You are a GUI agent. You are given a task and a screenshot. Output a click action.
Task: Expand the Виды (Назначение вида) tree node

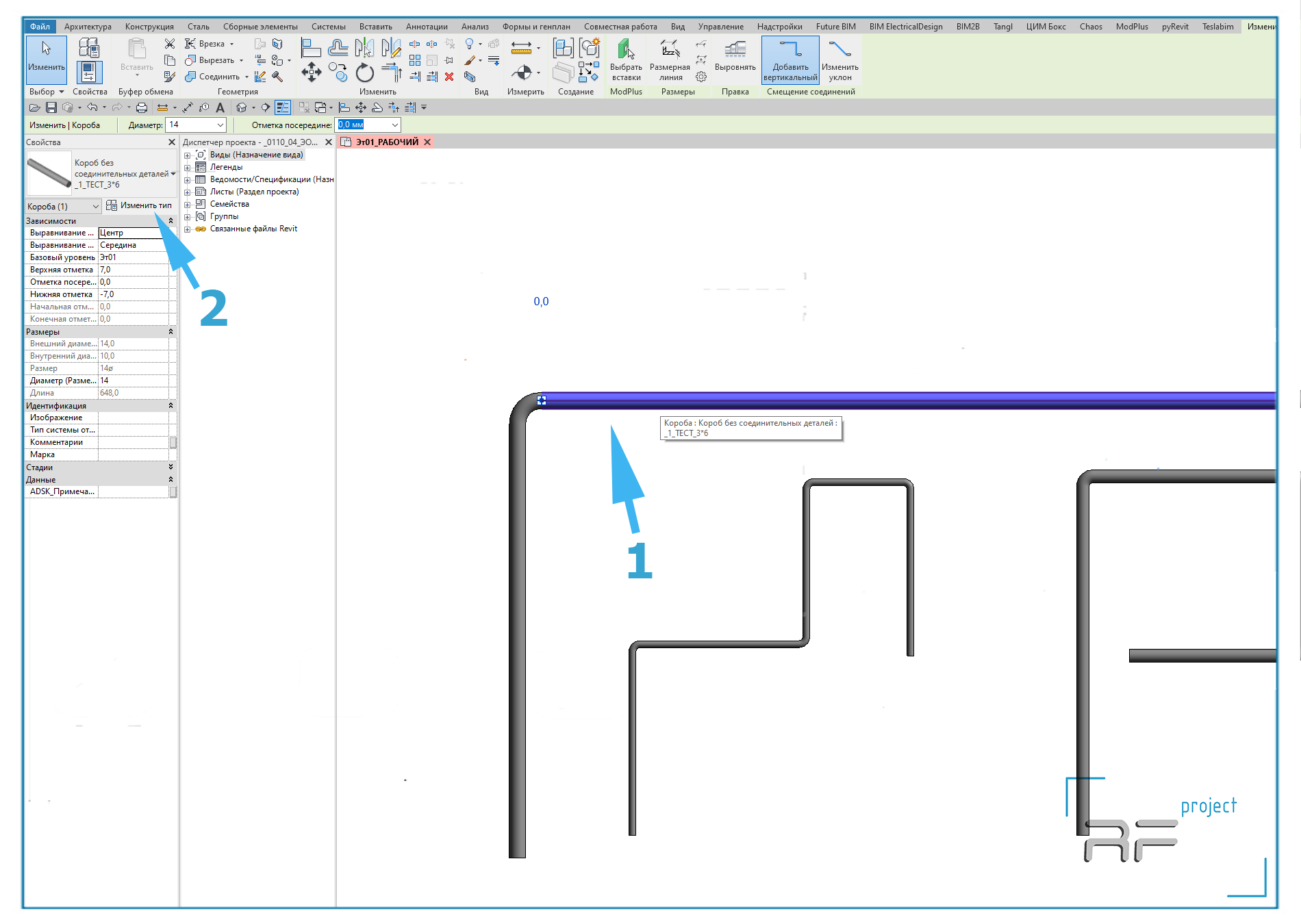[187, 155]
